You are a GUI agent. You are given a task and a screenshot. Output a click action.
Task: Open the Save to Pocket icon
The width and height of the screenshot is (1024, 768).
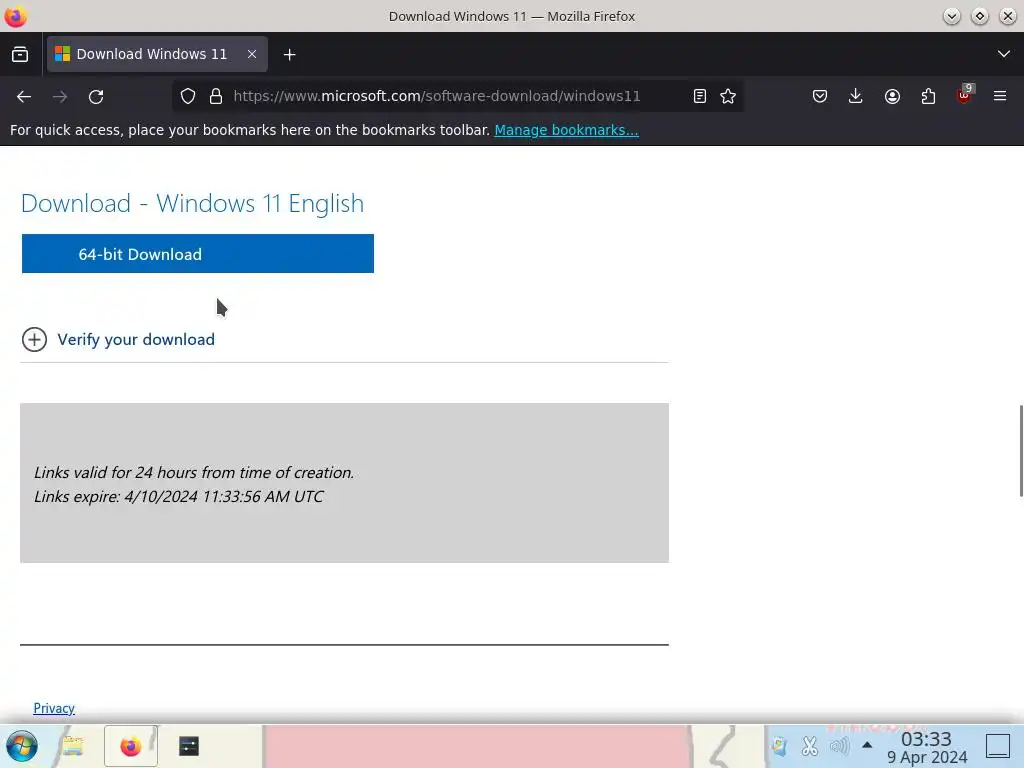[820, 97]
